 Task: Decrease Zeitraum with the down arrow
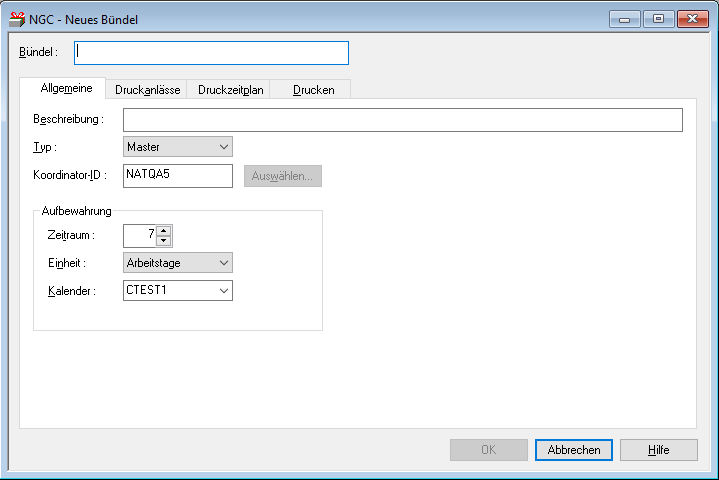click(164, 241)
